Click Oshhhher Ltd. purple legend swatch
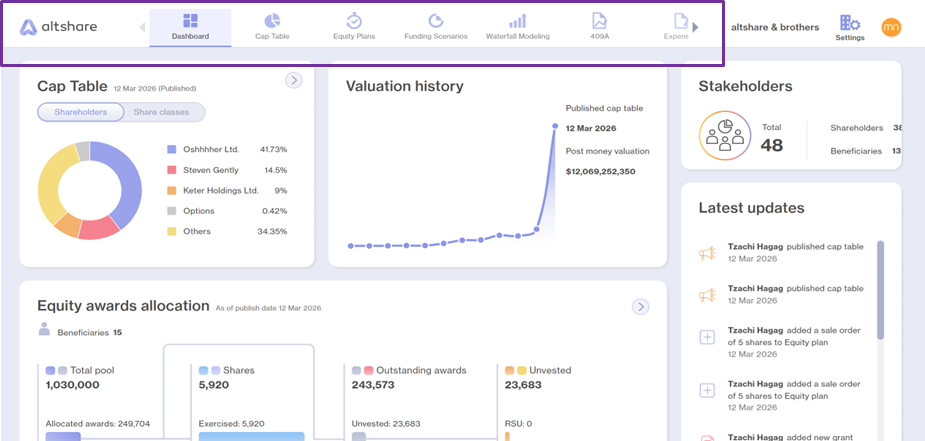The image size is (925, 441). tap(172, 150)
